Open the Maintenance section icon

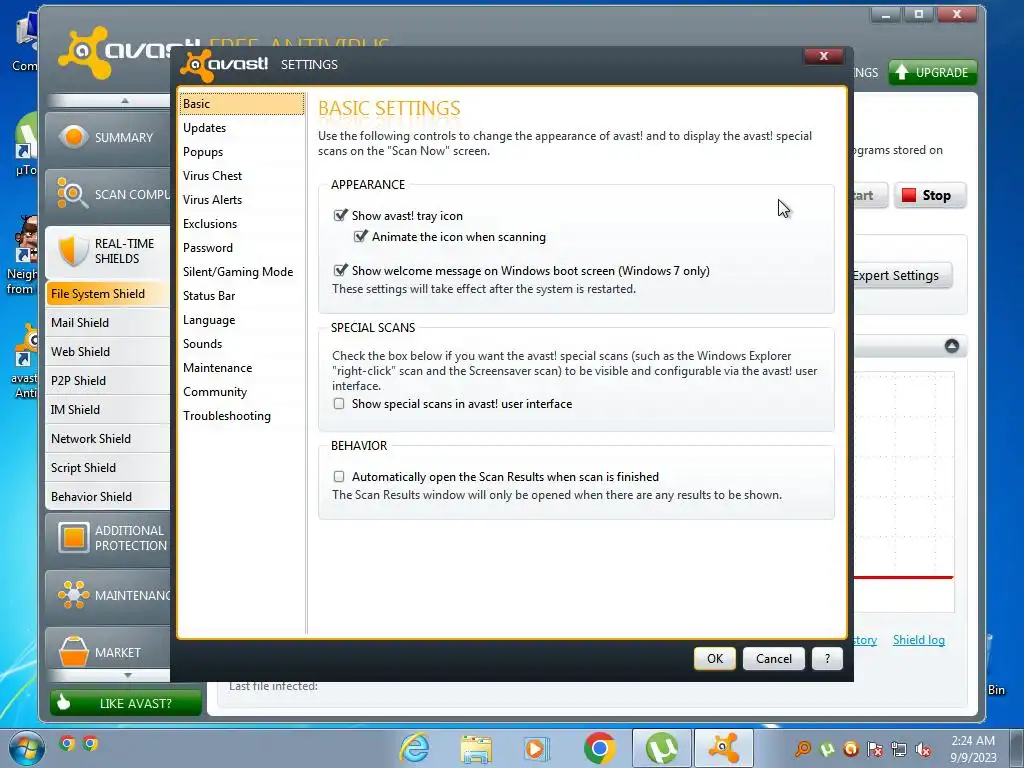[x=73, y=594]
